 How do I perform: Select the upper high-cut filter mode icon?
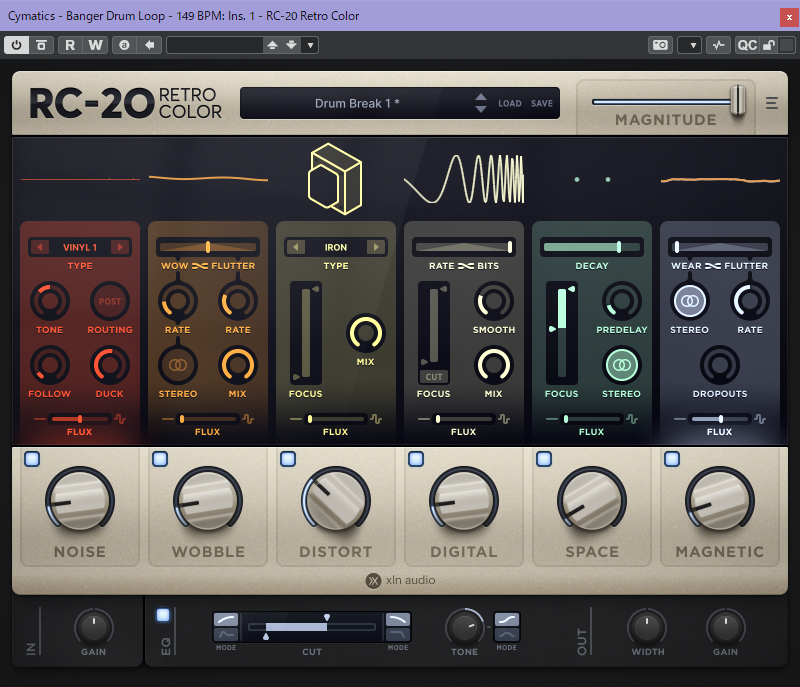point(397,620)
